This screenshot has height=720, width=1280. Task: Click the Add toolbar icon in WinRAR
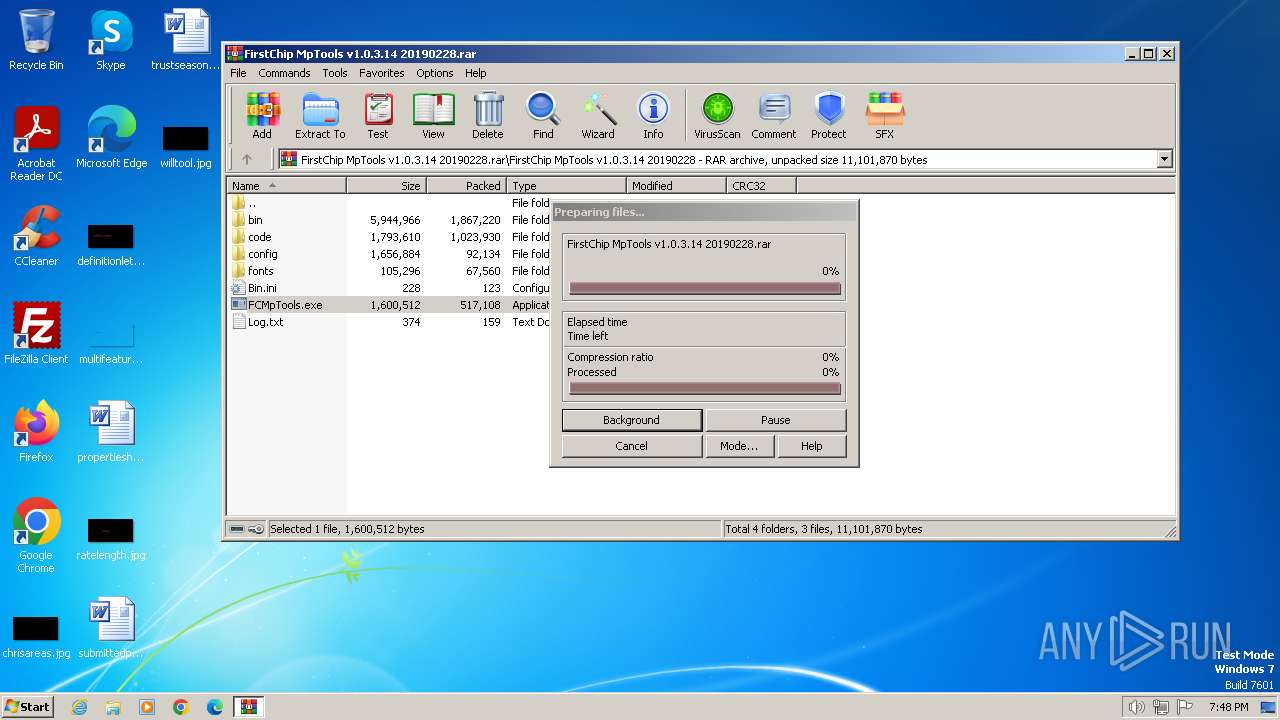pos(262,116)
